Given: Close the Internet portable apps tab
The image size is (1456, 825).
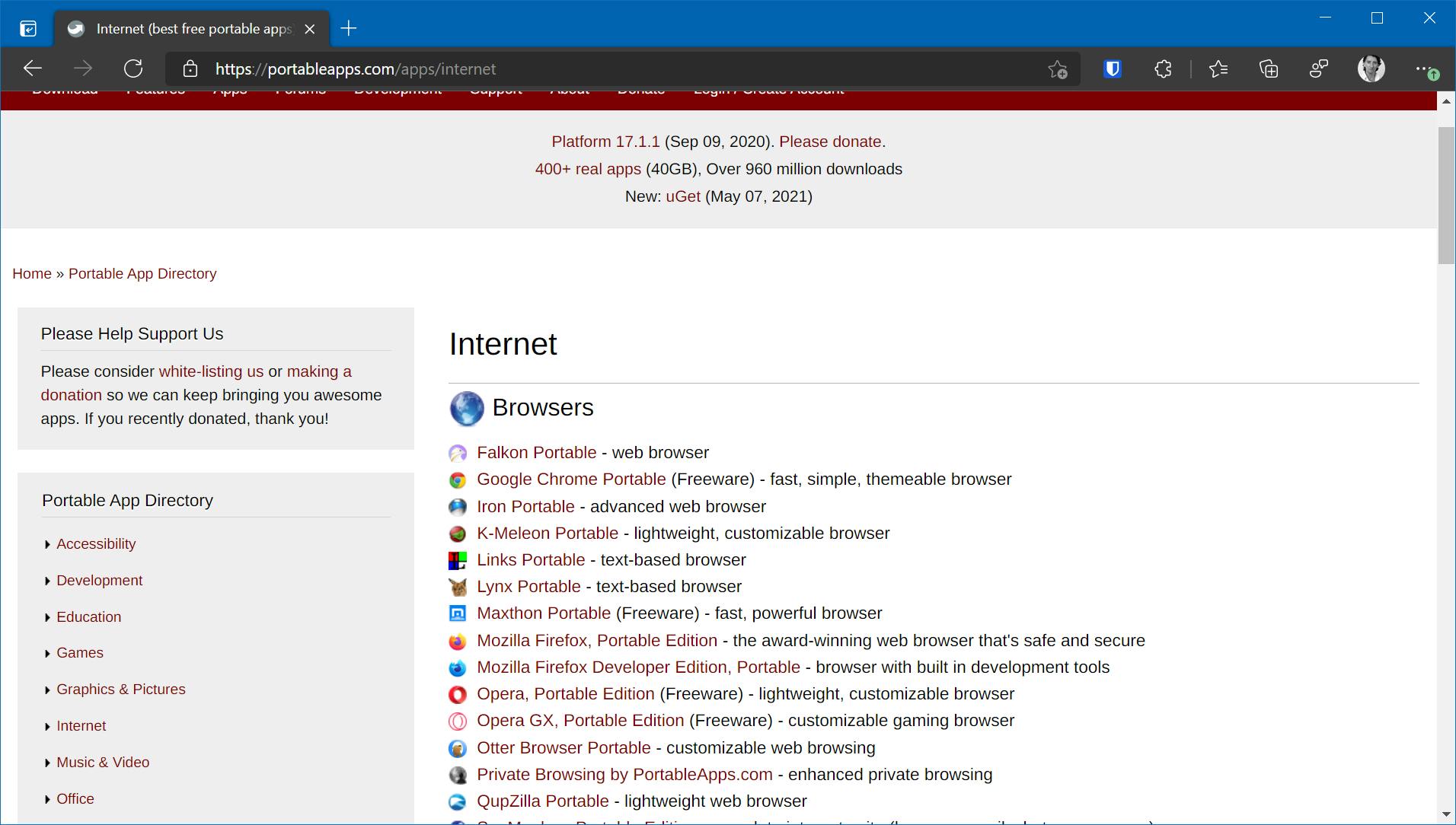Looking at the screenshot, I should tap(309, 29).
